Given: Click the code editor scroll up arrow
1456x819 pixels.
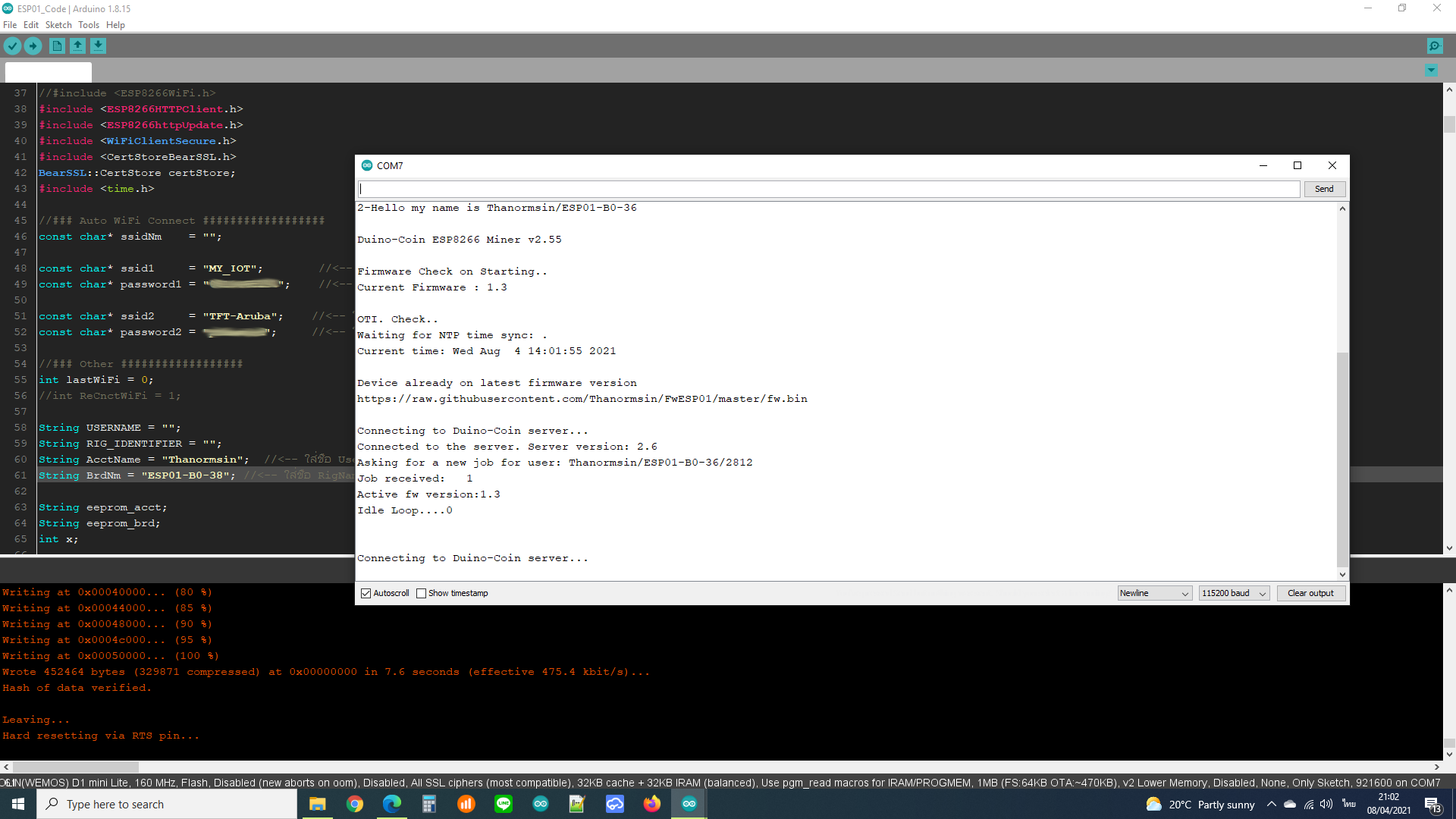Looking at the screenshot, I should pyautogui.click(x=1449, y=89).
